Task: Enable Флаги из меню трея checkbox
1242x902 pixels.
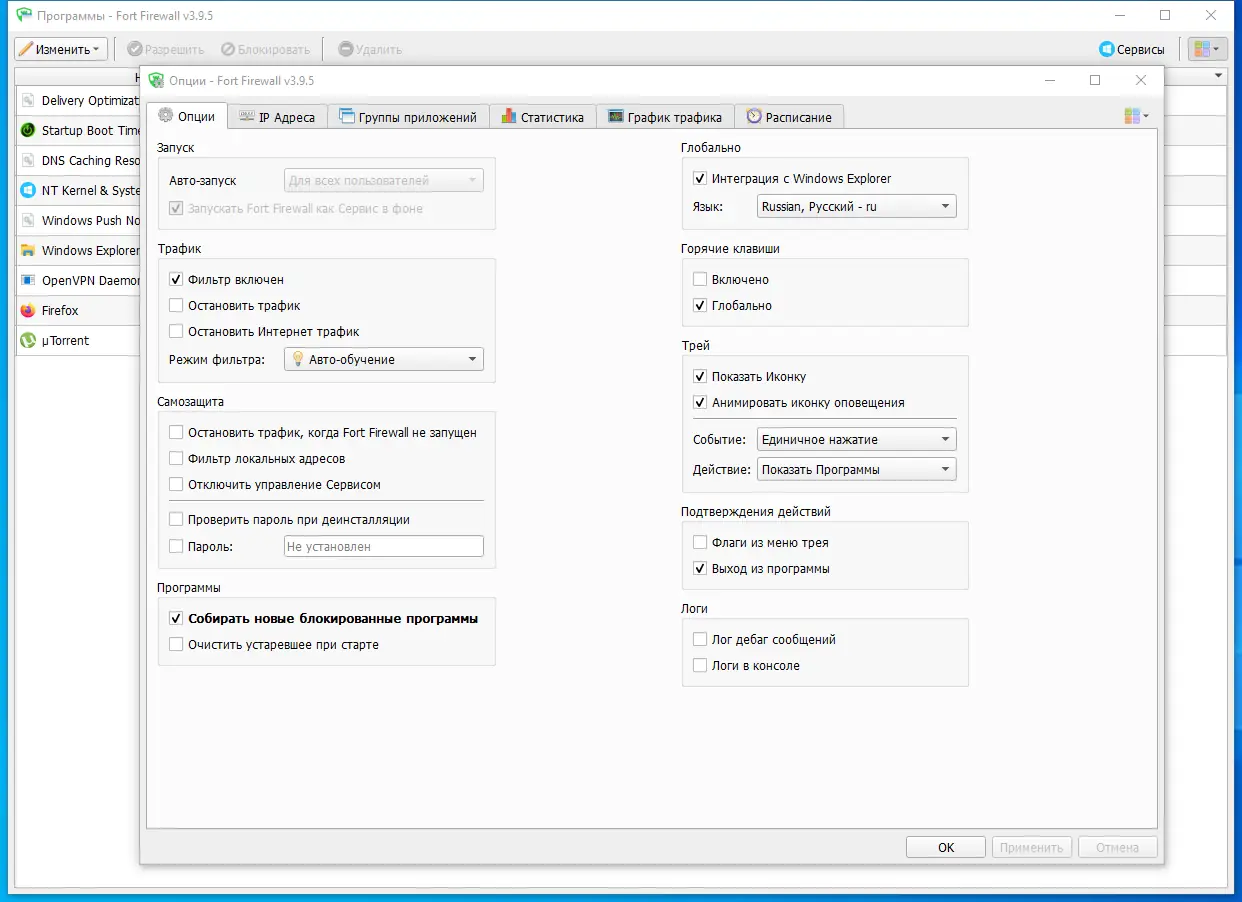Action: coord(700,543)
